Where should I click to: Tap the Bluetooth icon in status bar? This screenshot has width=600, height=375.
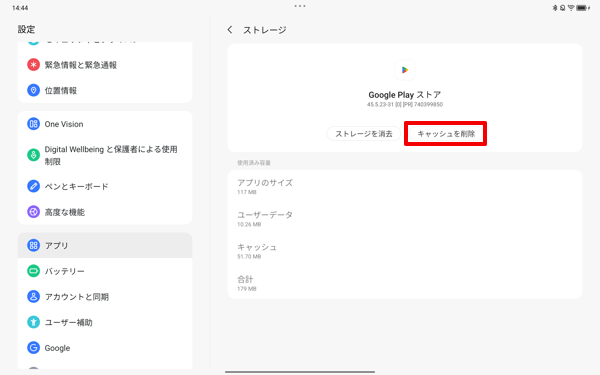(x=554, y=8)
